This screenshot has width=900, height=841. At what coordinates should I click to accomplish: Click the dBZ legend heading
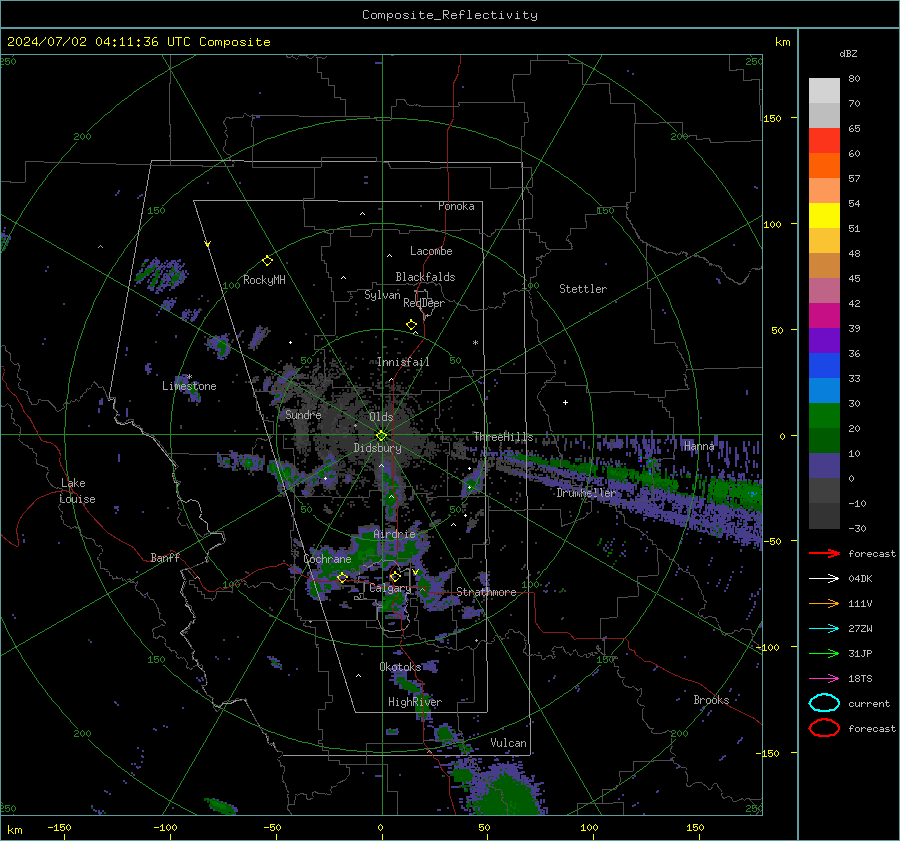[848, 53]
